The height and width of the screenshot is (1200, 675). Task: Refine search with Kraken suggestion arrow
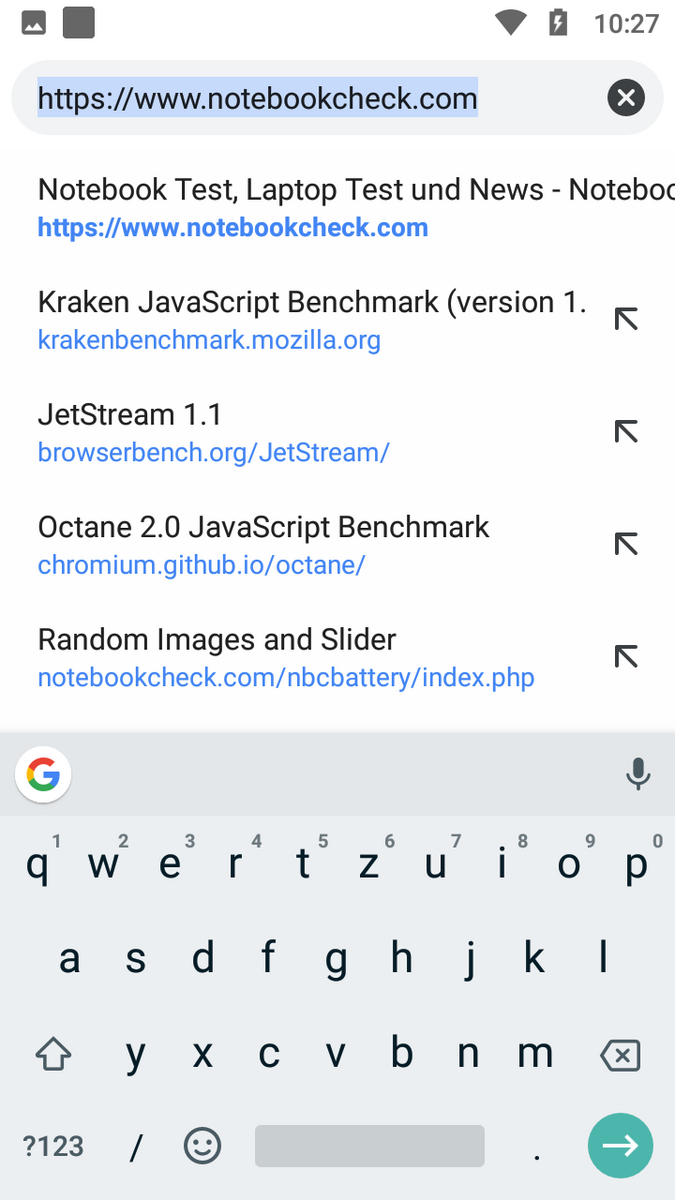point(626,320)
